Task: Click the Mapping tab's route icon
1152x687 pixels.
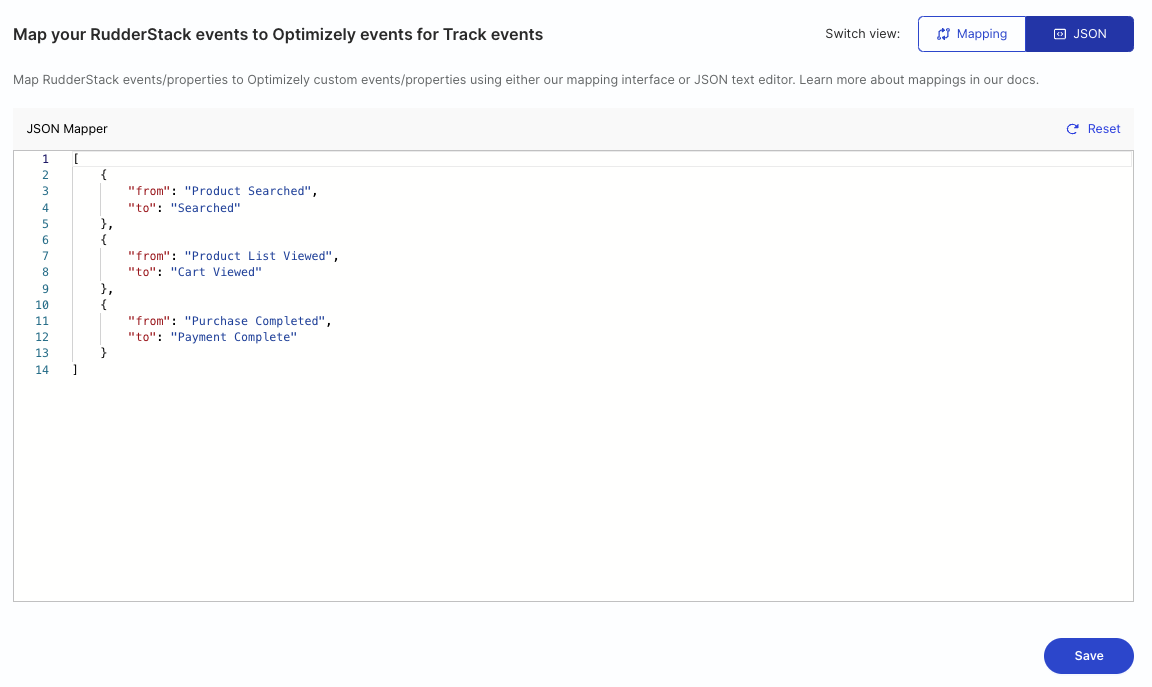Action: (943, 34)
